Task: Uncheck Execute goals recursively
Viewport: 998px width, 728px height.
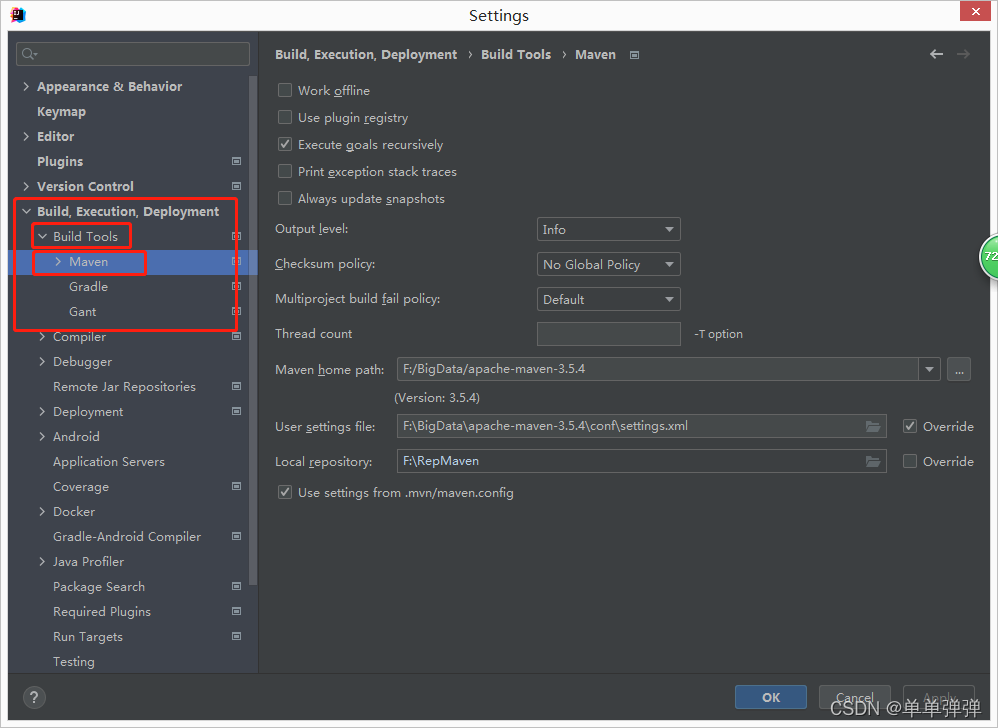Action: click(x=285, y=144)
